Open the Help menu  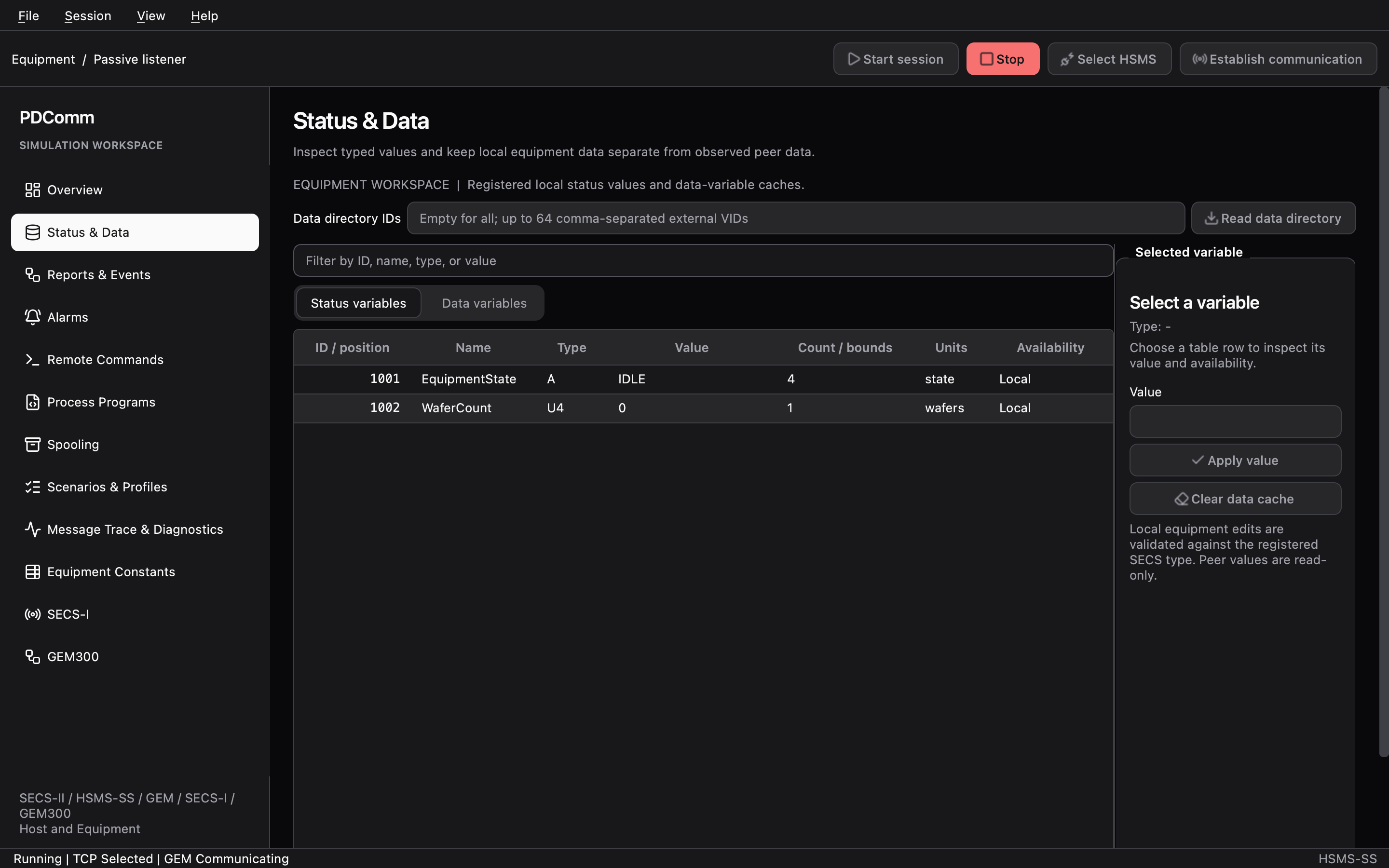[x=204, y=16]
